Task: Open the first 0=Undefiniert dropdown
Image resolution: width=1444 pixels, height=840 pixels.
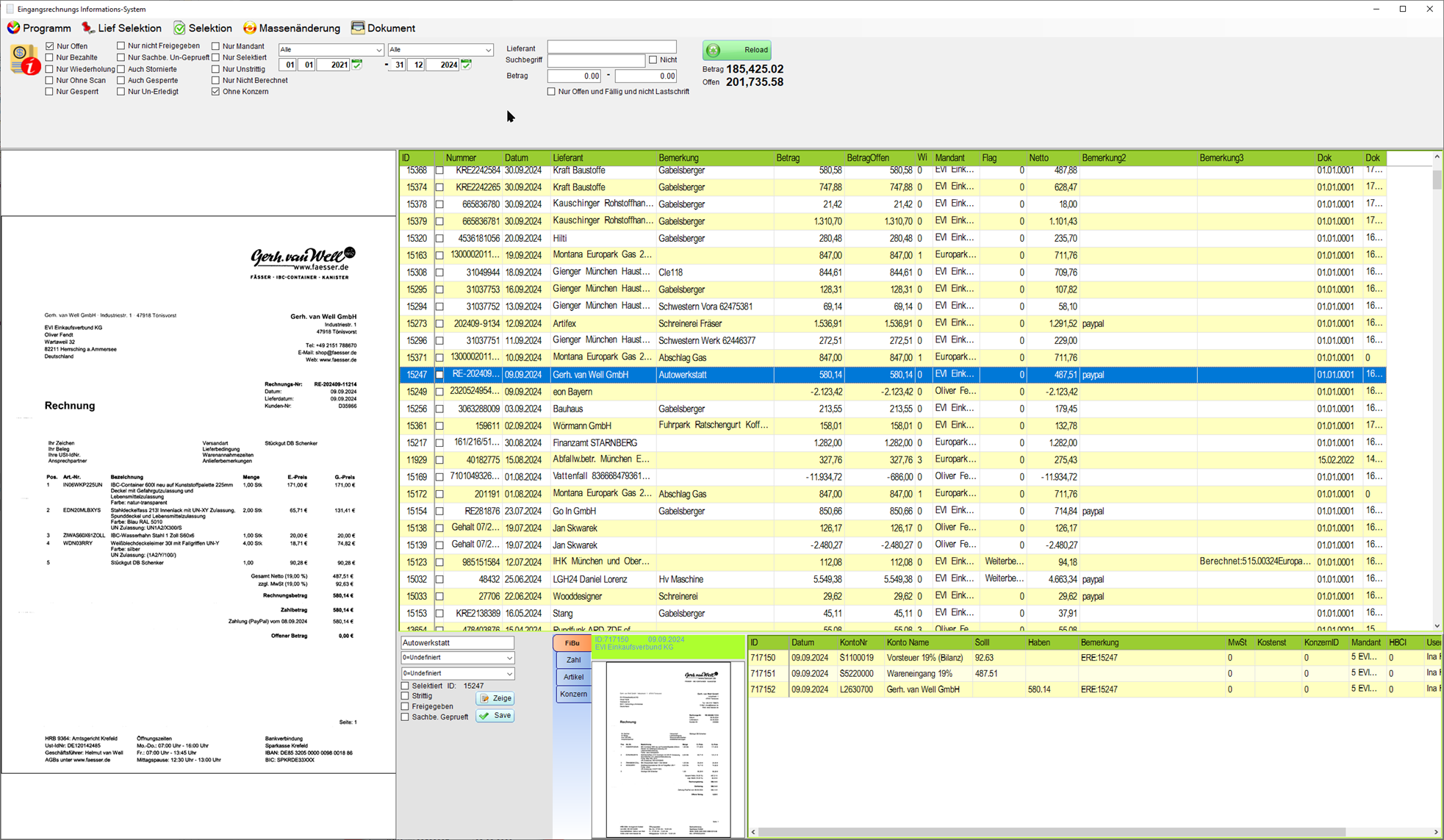Action: tap(457, 658)
